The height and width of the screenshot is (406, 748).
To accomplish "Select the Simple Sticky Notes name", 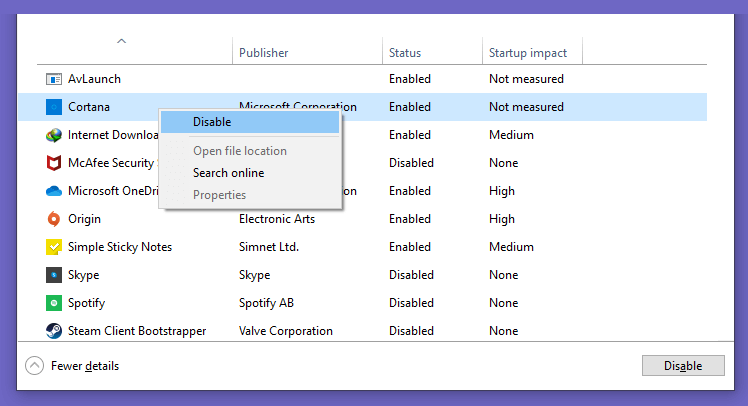I will tap(120, 247).
